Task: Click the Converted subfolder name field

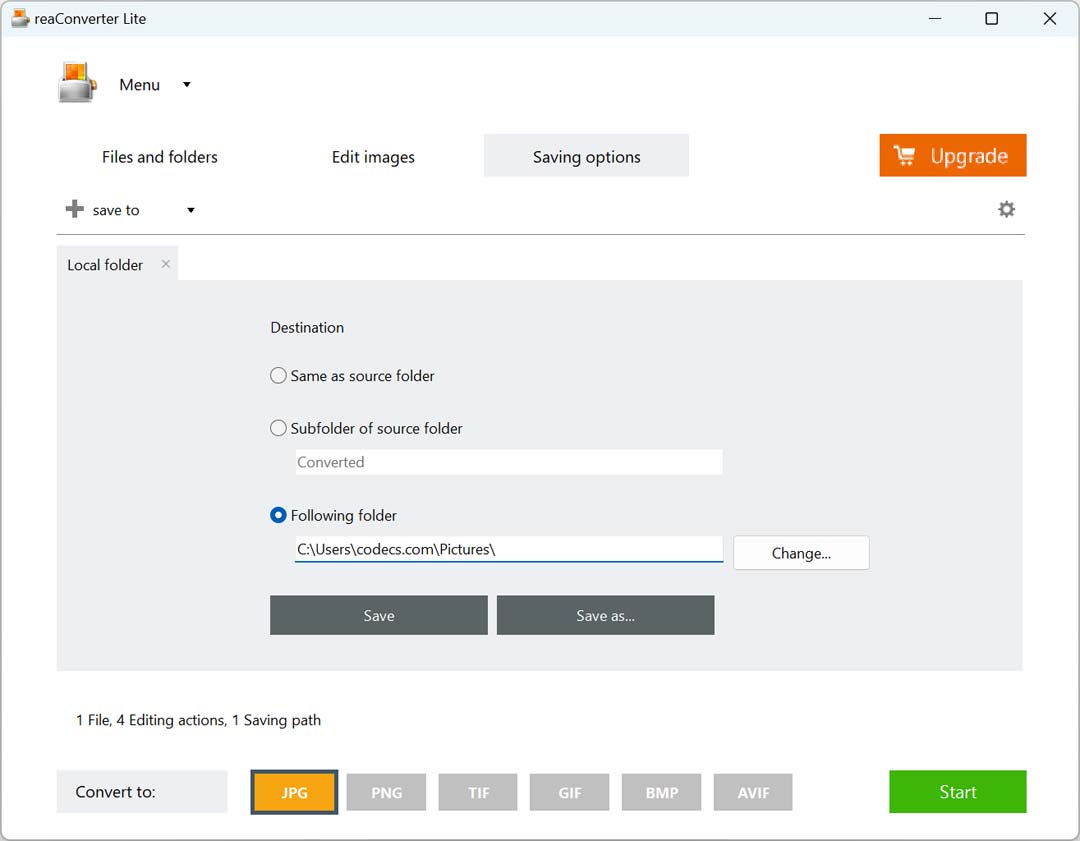Action: [x=509, y=462]
